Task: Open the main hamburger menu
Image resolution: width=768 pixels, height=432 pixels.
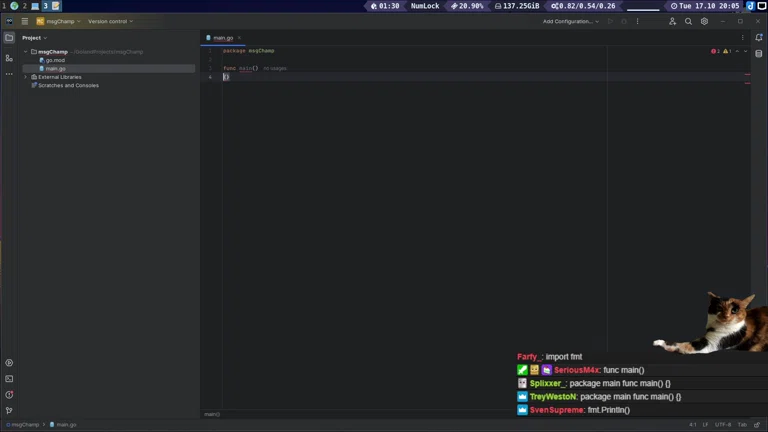Action: (24, 21)
